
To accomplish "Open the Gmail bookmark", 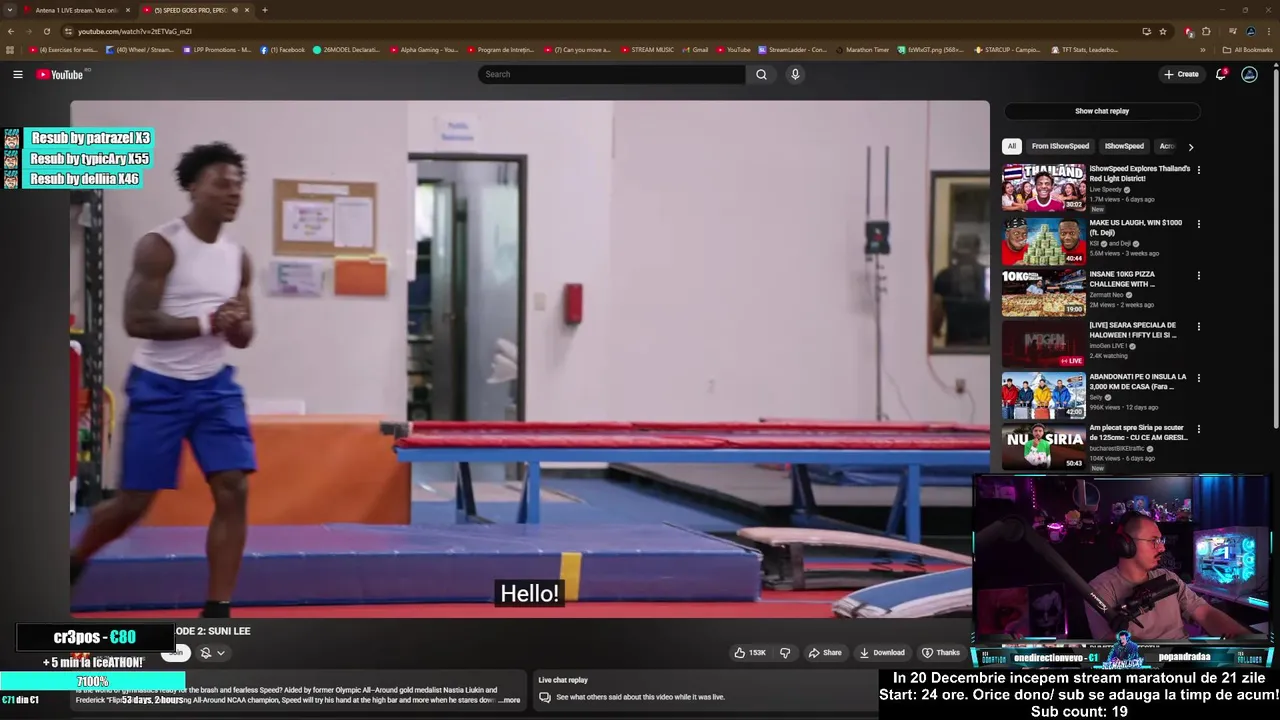I will [695, 50].
